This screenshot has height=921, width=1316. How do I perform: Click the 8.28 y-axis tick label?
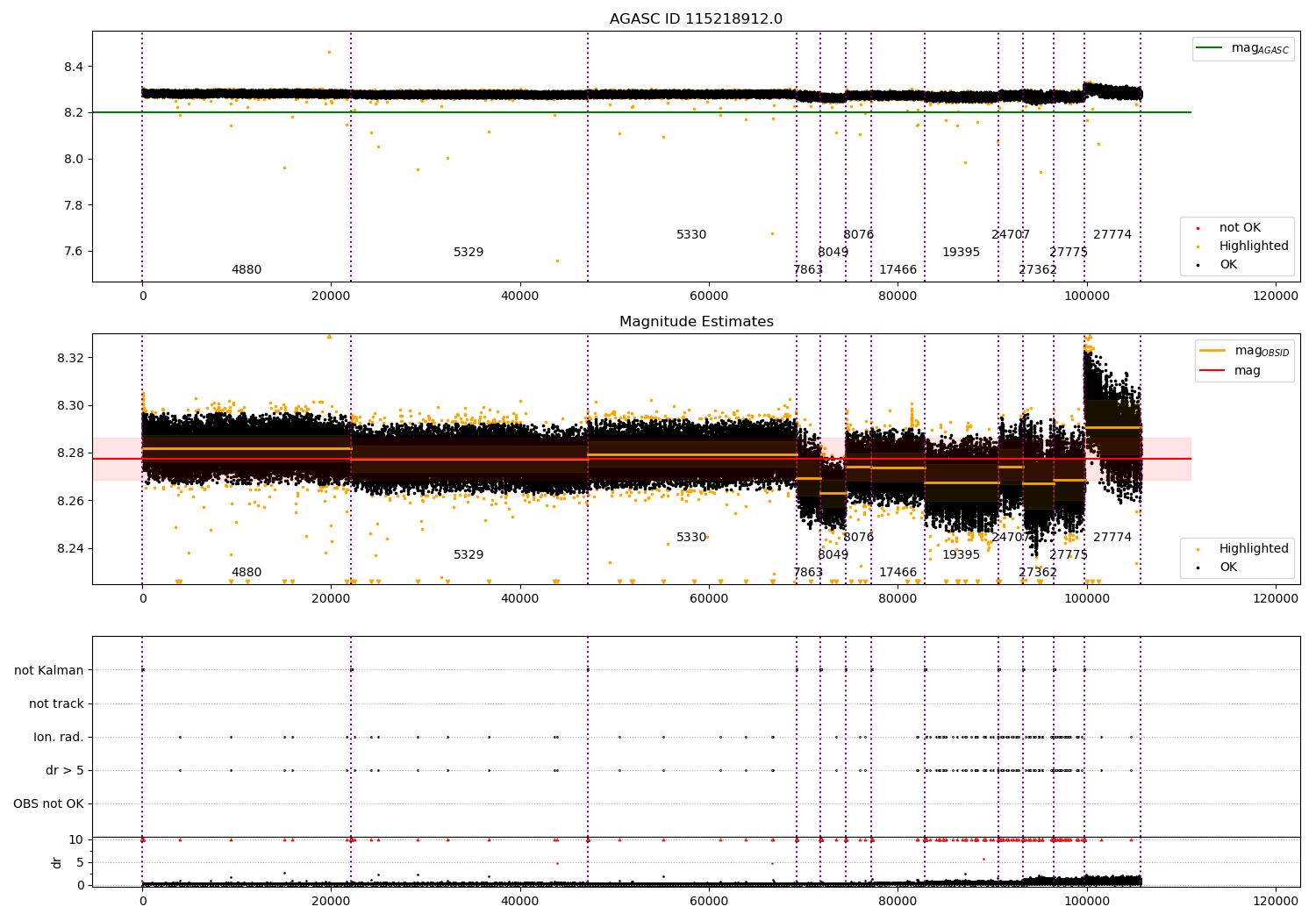[x=70, y=453]
